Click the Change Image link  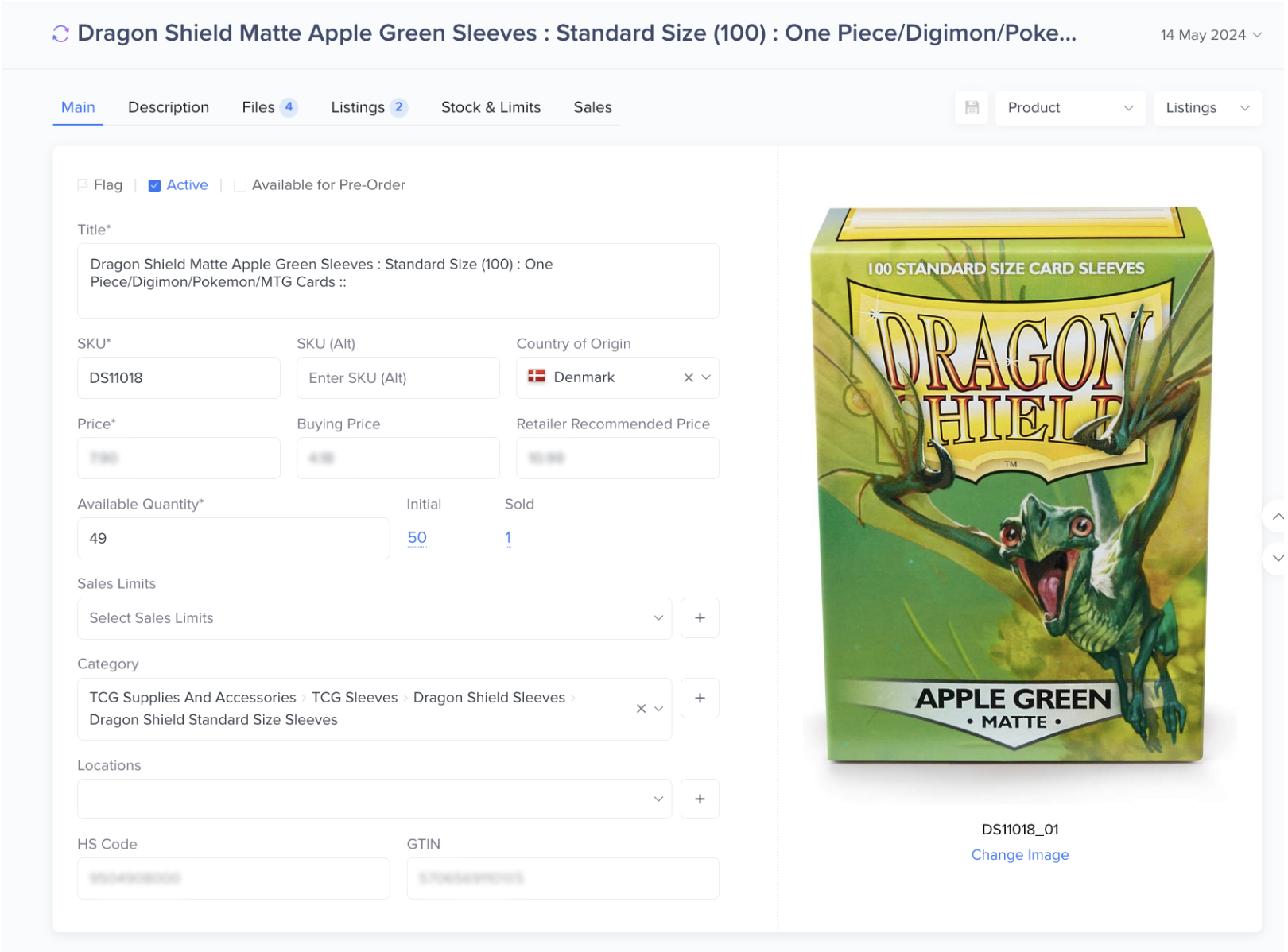(1020, 854)
